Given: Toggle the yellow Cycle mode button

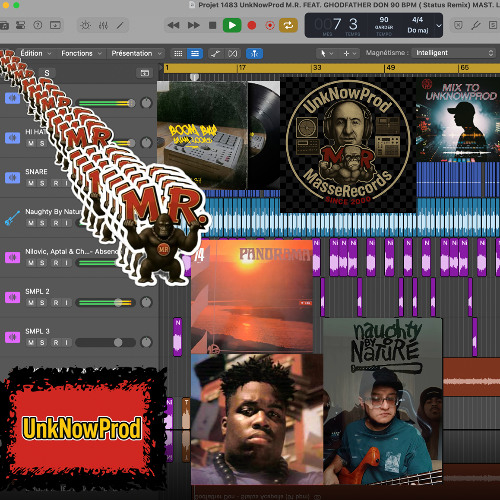Looking at the screenshot, I should point(288,25).
